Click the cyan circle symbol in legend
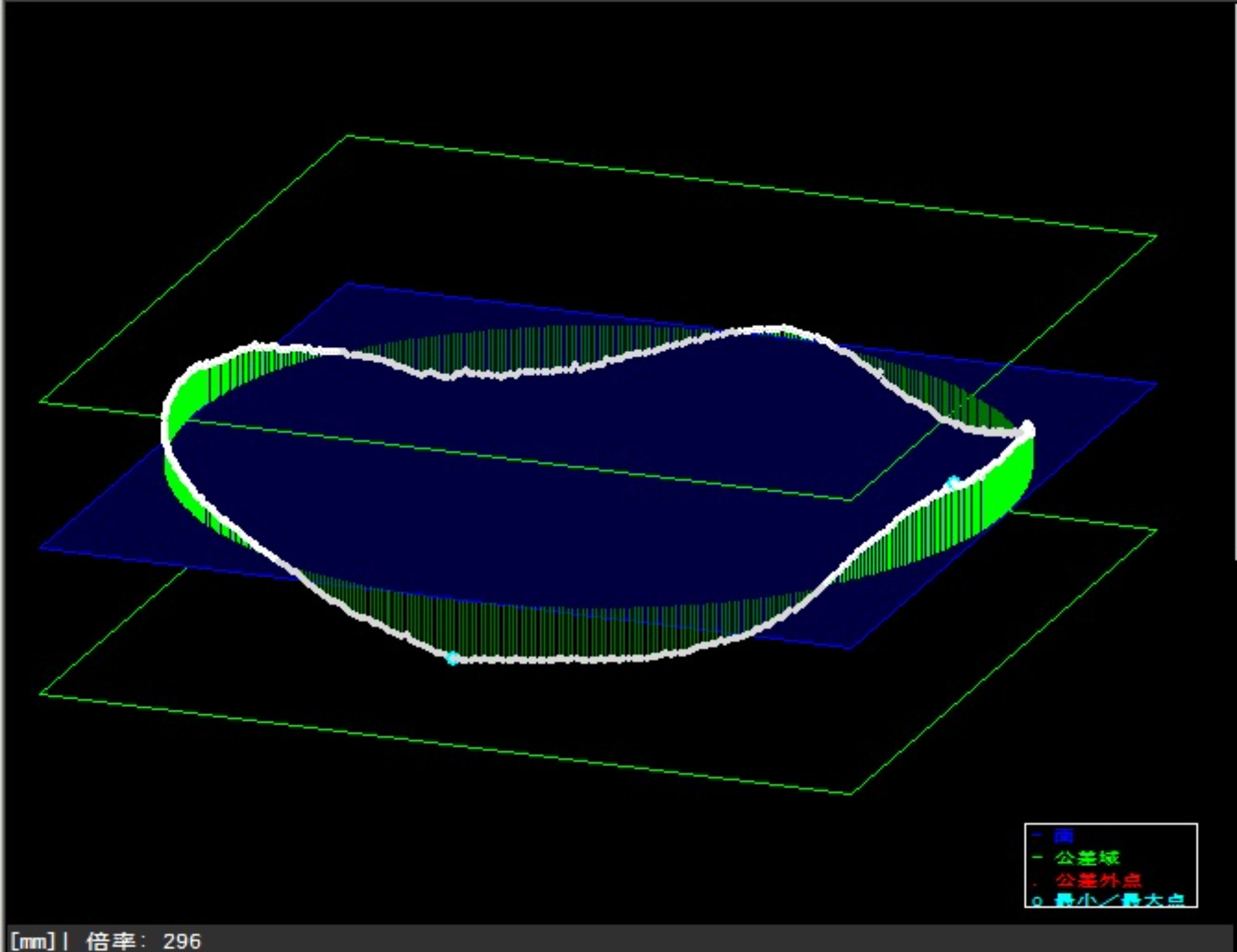1237x952 pixels. (x=1037, y=901)
